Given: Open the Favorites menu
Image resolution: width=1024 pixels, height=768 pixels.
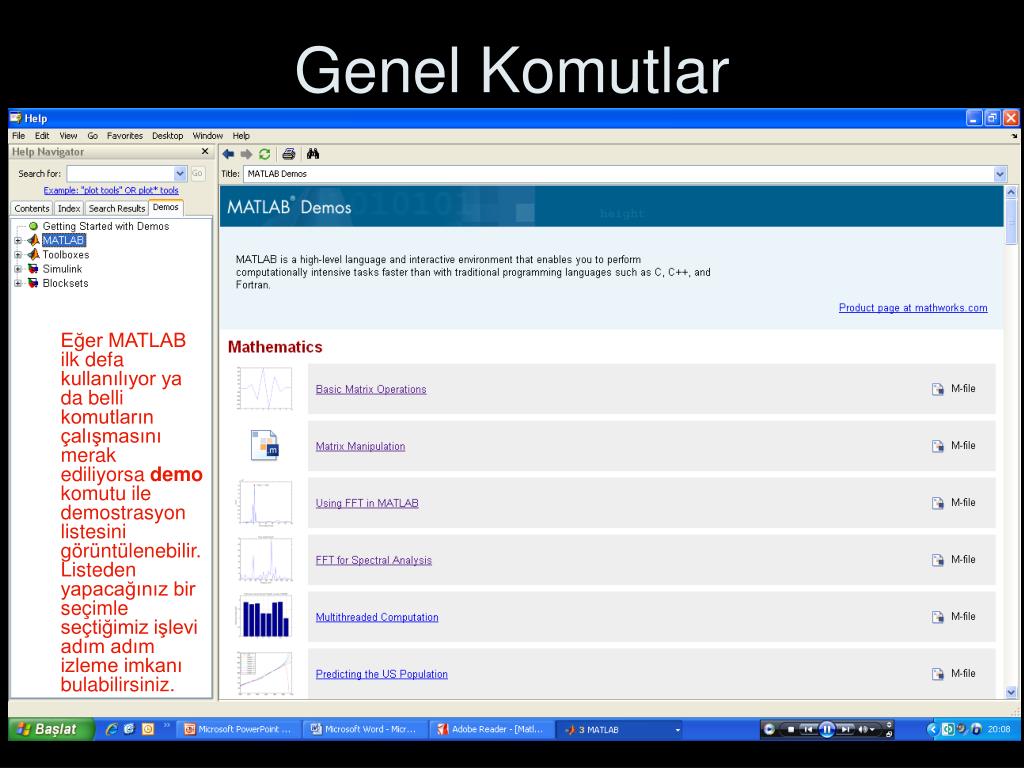Looking at the screenshot, I should tap(125, 136).
